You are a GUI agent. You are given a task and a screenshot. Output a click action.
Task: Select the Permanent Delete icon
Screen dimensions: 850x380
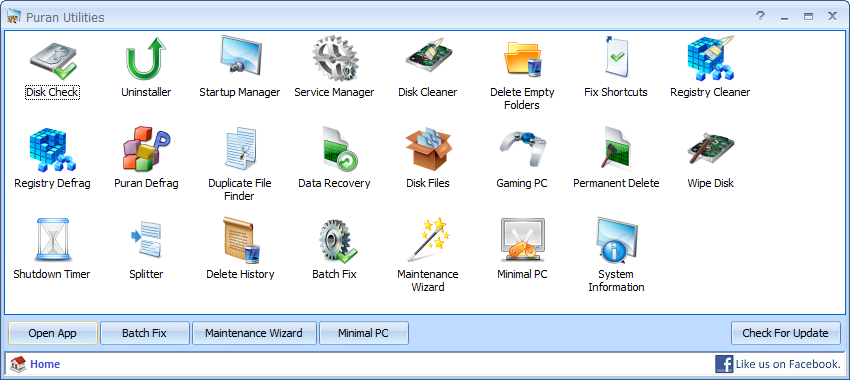coord(616,148)
